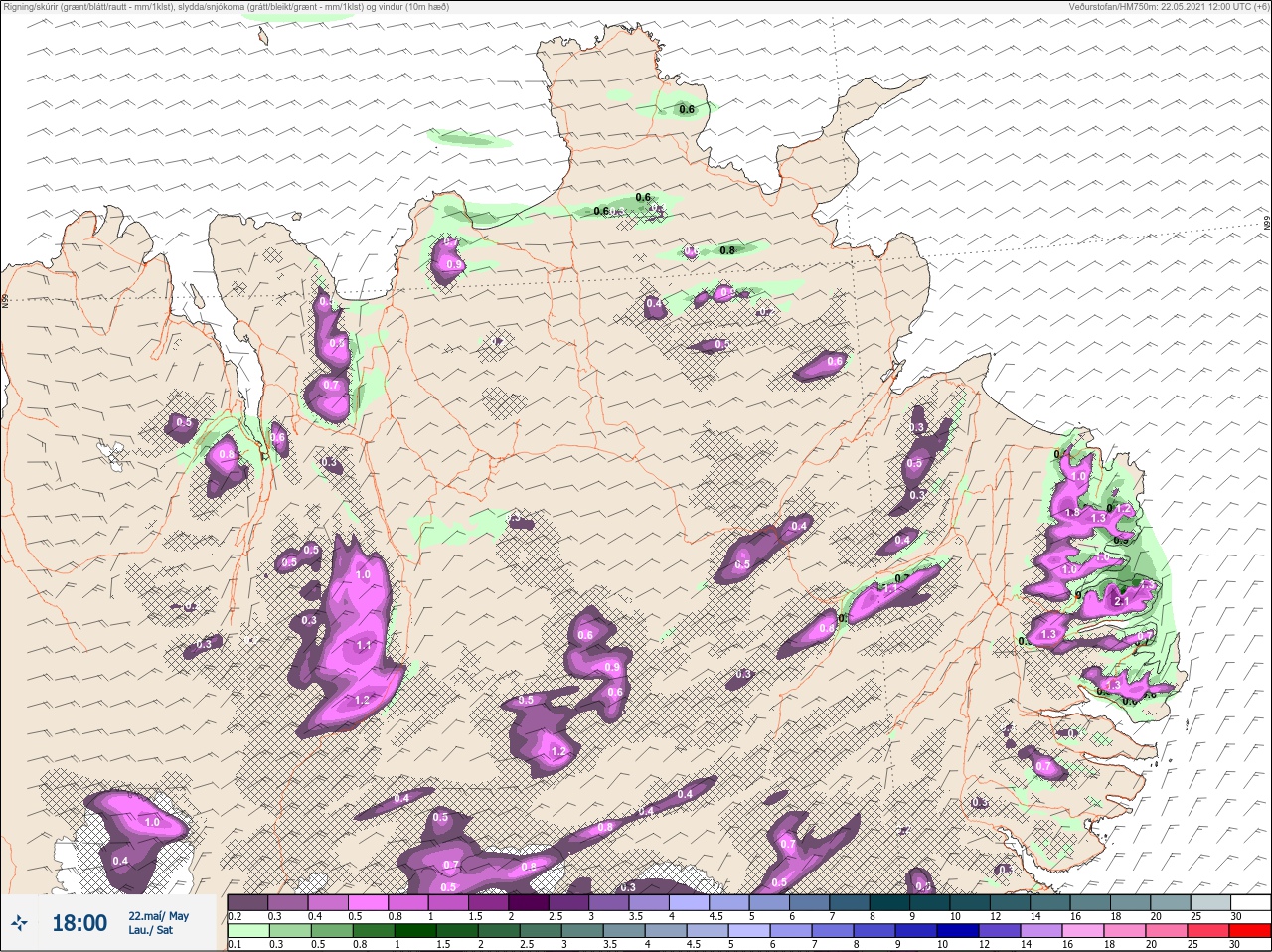
Task: Click upper legend swatch between 0.5 and 0.8
Action: point(368,903)
